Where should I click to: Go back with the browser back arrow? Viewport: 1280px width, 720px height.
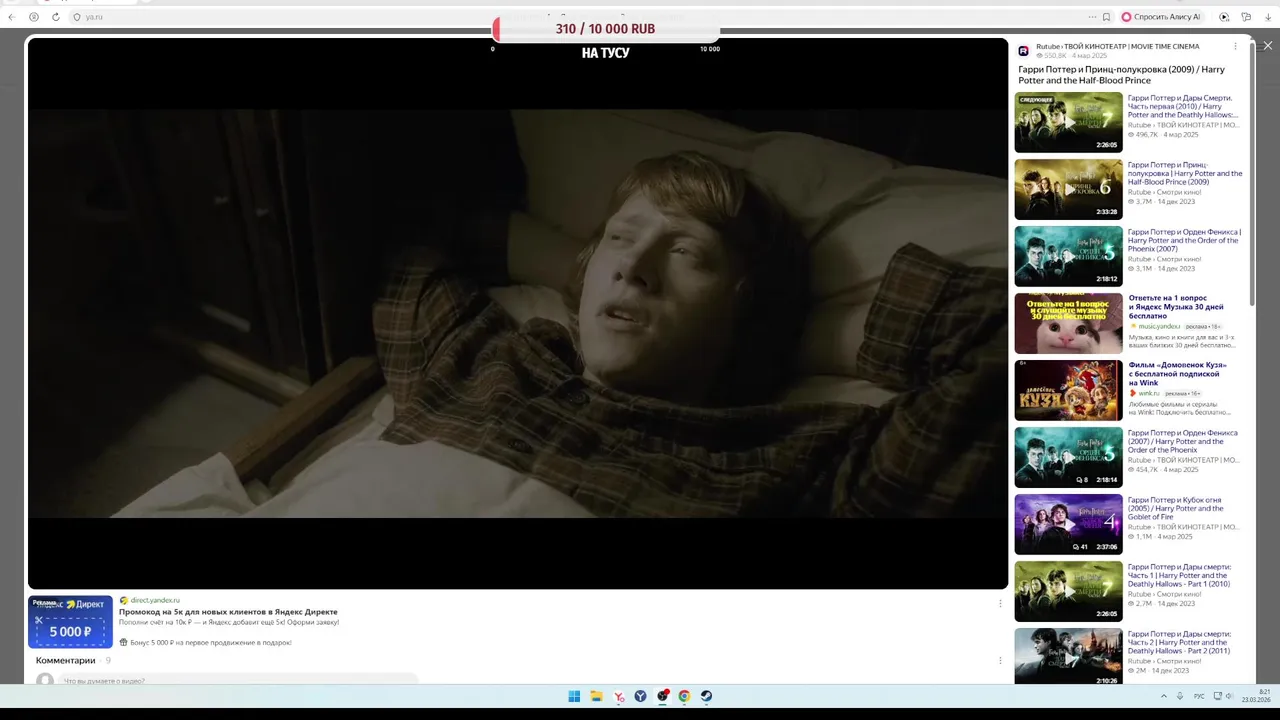12,17
